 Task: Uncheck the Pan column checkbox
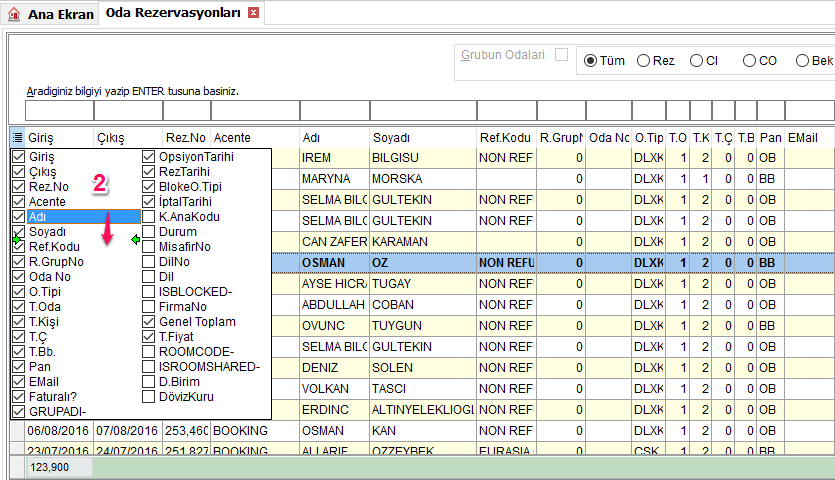pyautogui.click(x=19, y=367)
